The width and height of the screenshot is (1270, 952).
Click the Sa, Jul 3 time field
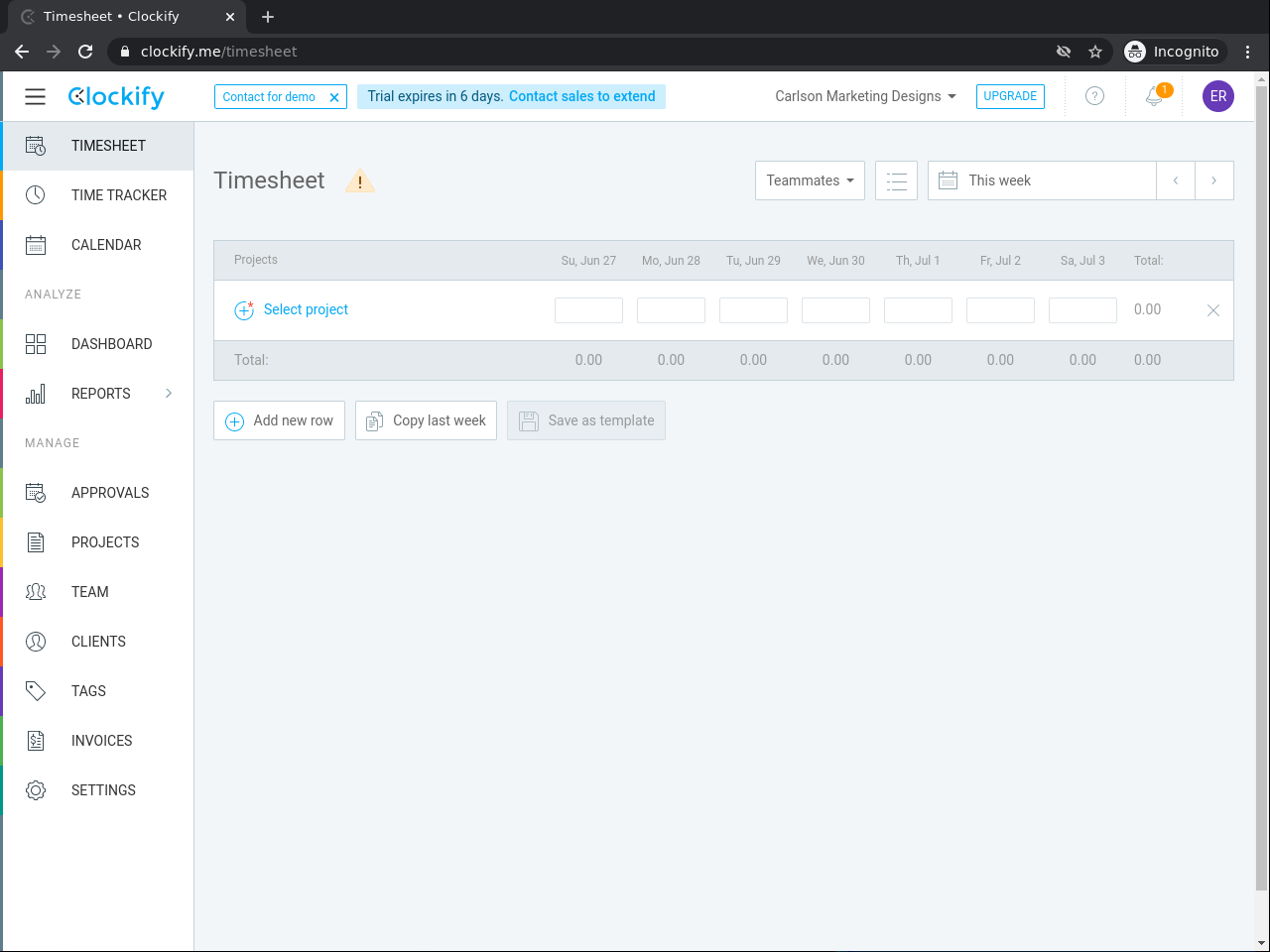(x=1082, y=310)
